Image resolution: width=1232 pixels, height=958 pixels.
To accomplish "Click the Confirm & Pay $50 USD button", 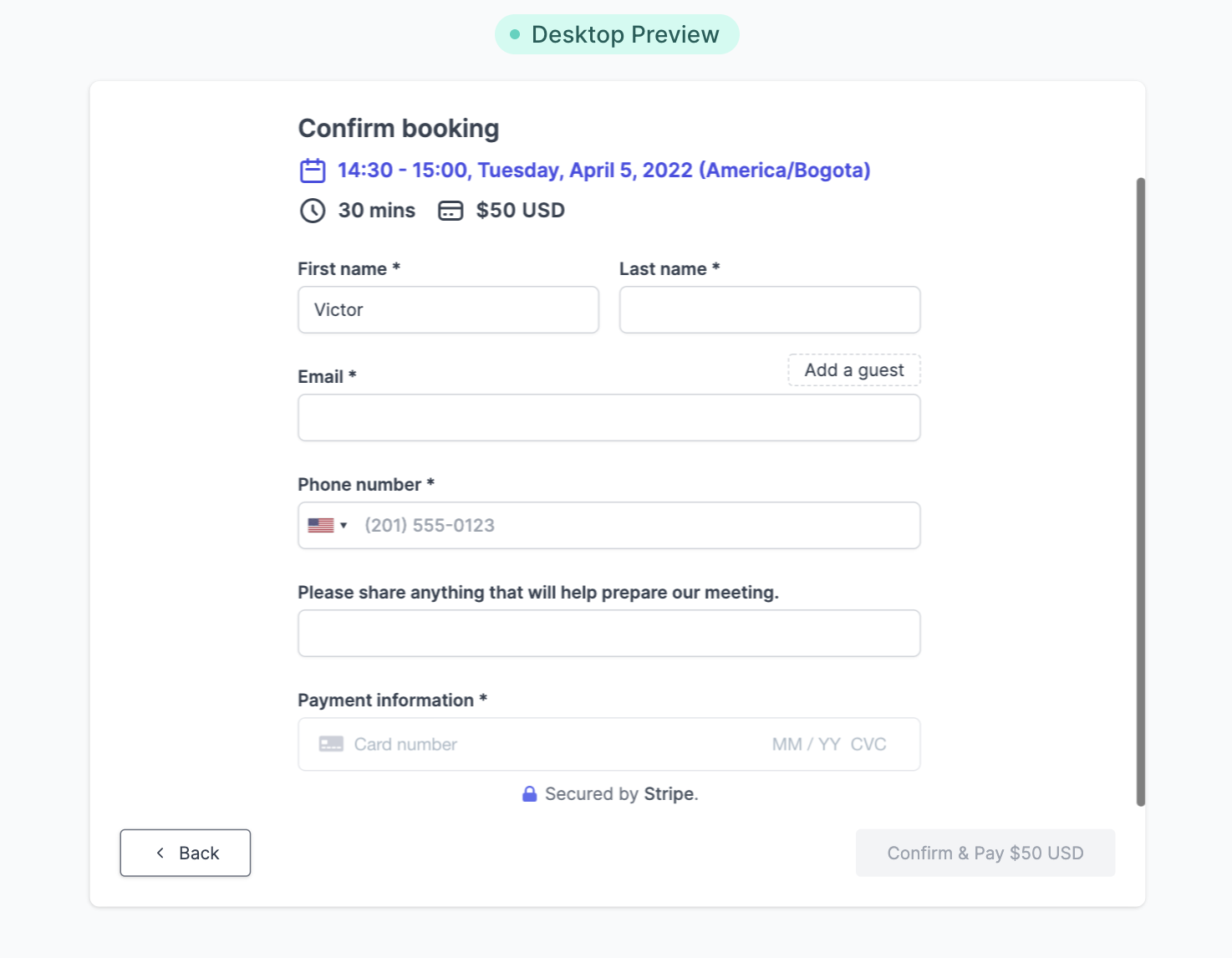I will pos(985,853).
